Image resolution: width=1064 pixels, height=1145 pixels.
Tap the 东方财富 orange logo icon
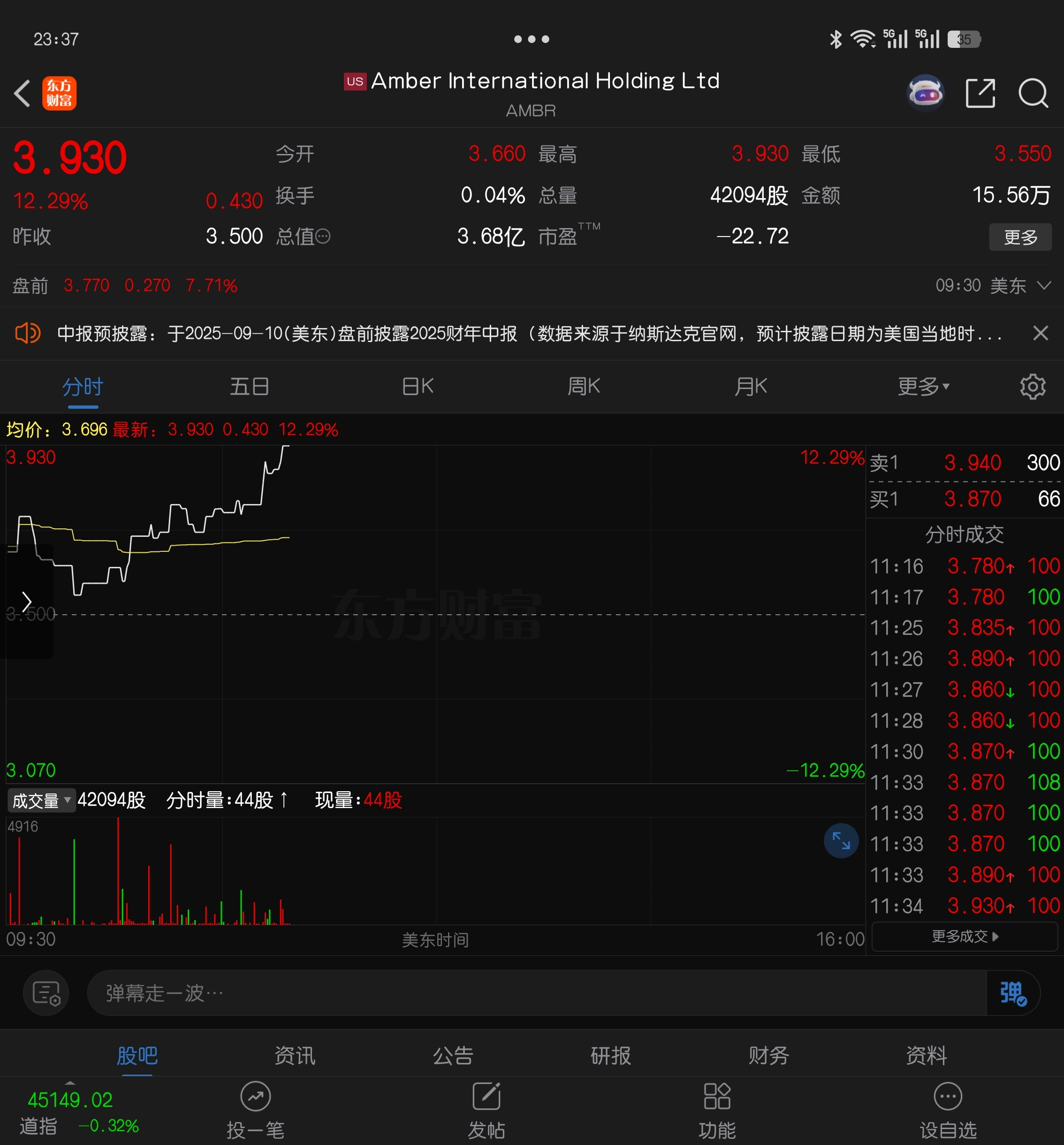(x=59, y=93)
